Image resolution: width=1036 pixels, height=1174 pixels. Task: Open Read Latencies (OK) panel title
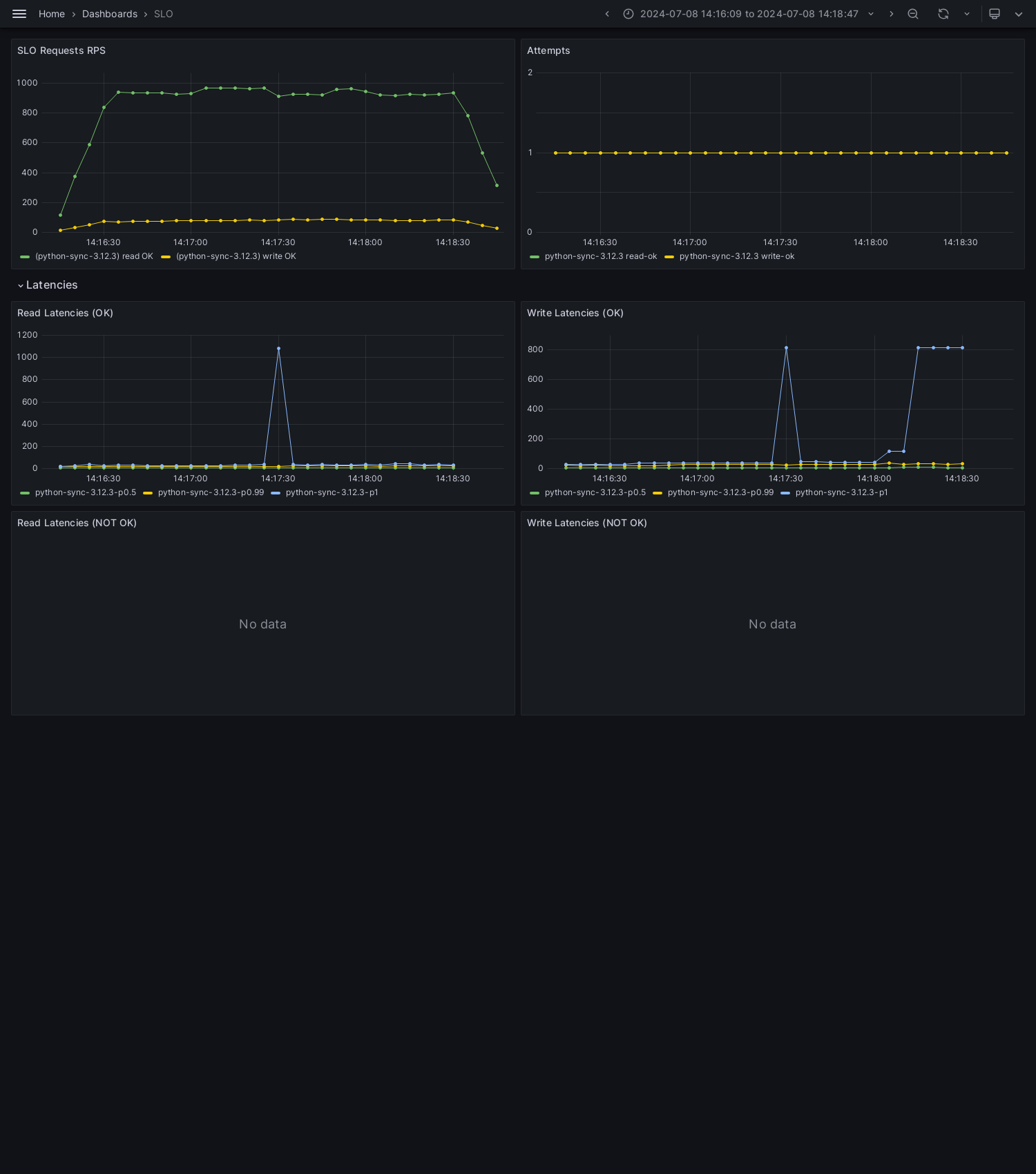tap(65, 313)
